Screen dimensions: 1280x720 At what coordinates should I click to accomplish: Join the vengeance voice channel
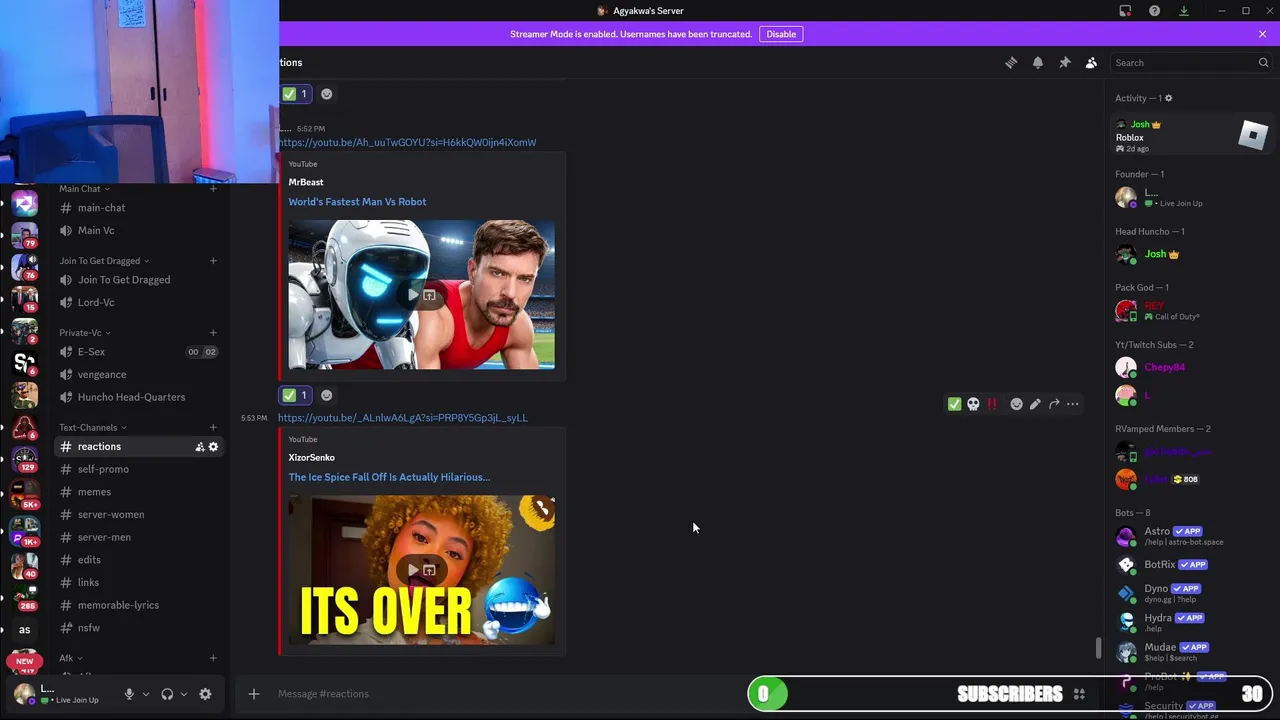pyautogui.click(x=138, y=375)
